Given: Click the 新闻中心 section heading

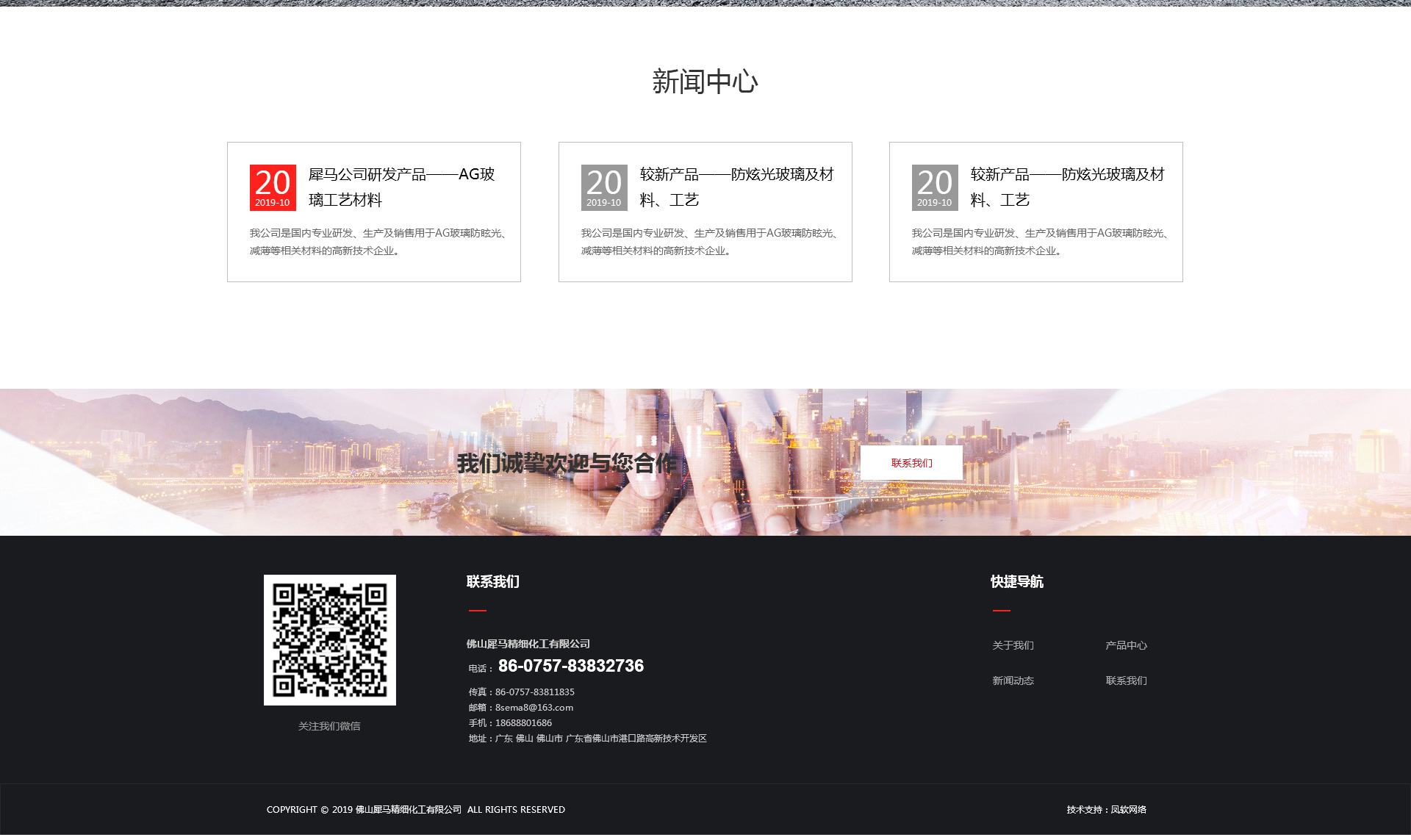Looking at the screenshot, I should pos(705,82).
